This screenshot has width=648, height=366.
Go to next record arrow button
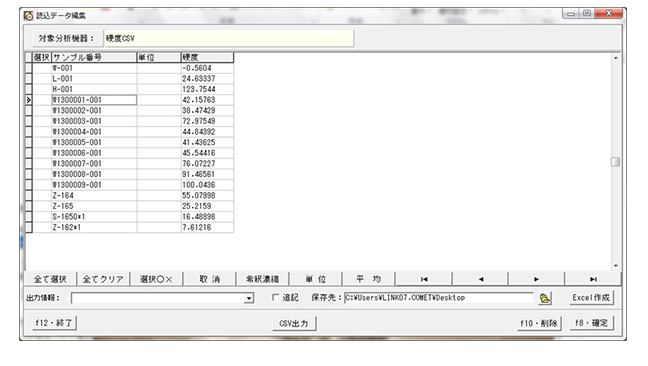tap(536, 279)
